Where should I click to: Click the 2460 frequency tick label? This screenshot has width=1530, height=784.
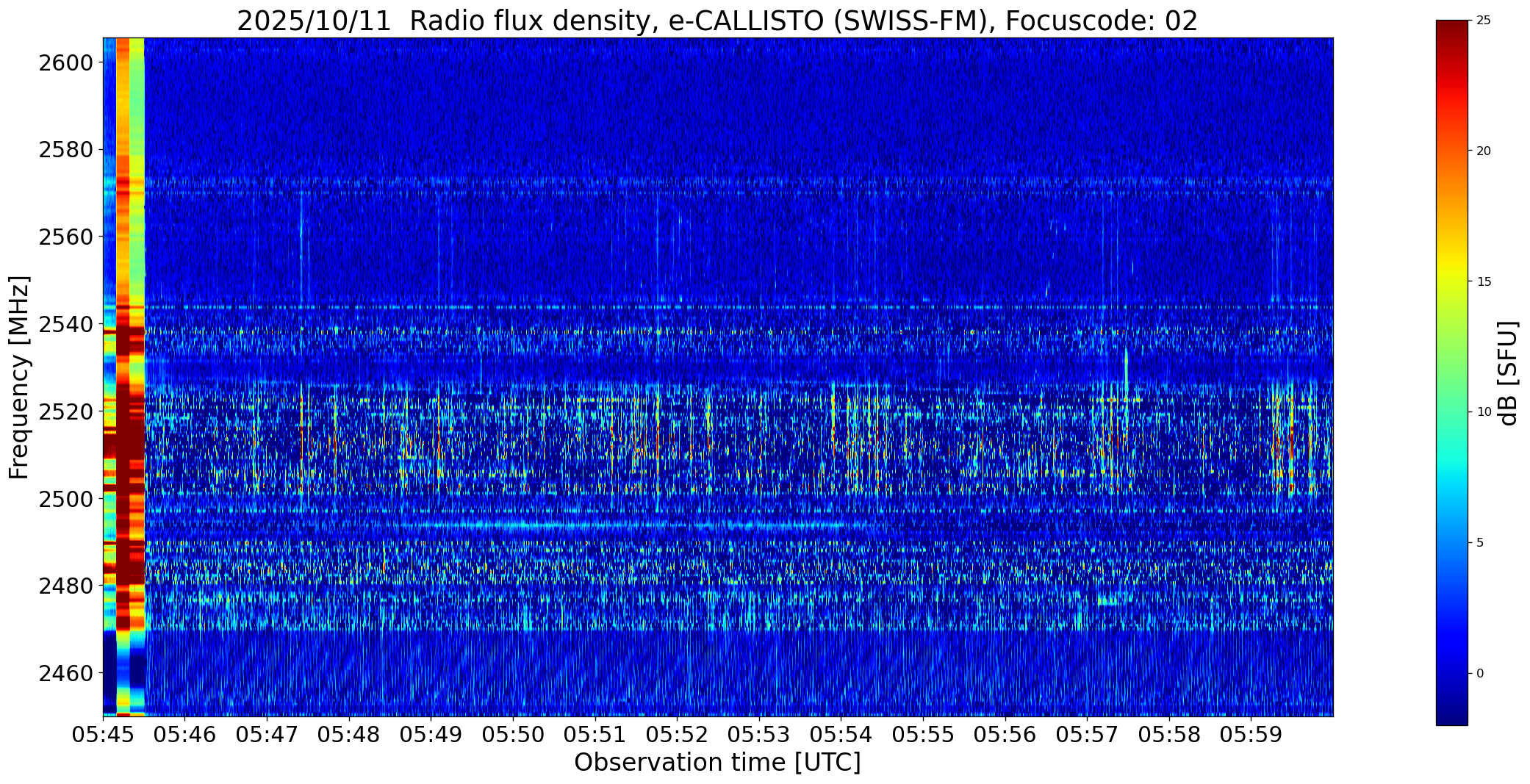click(66, 673)
